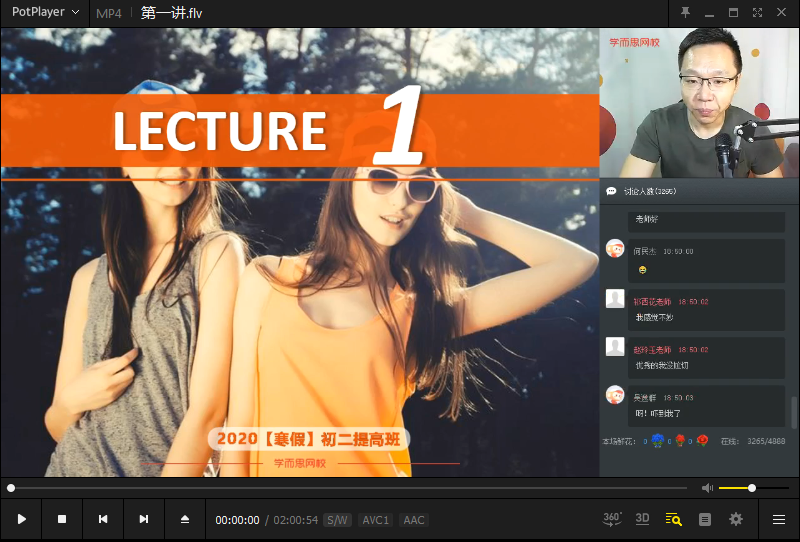Click the eject/open file icon
Viewport: 800px width, 542px height.
[x=185, y=520]
